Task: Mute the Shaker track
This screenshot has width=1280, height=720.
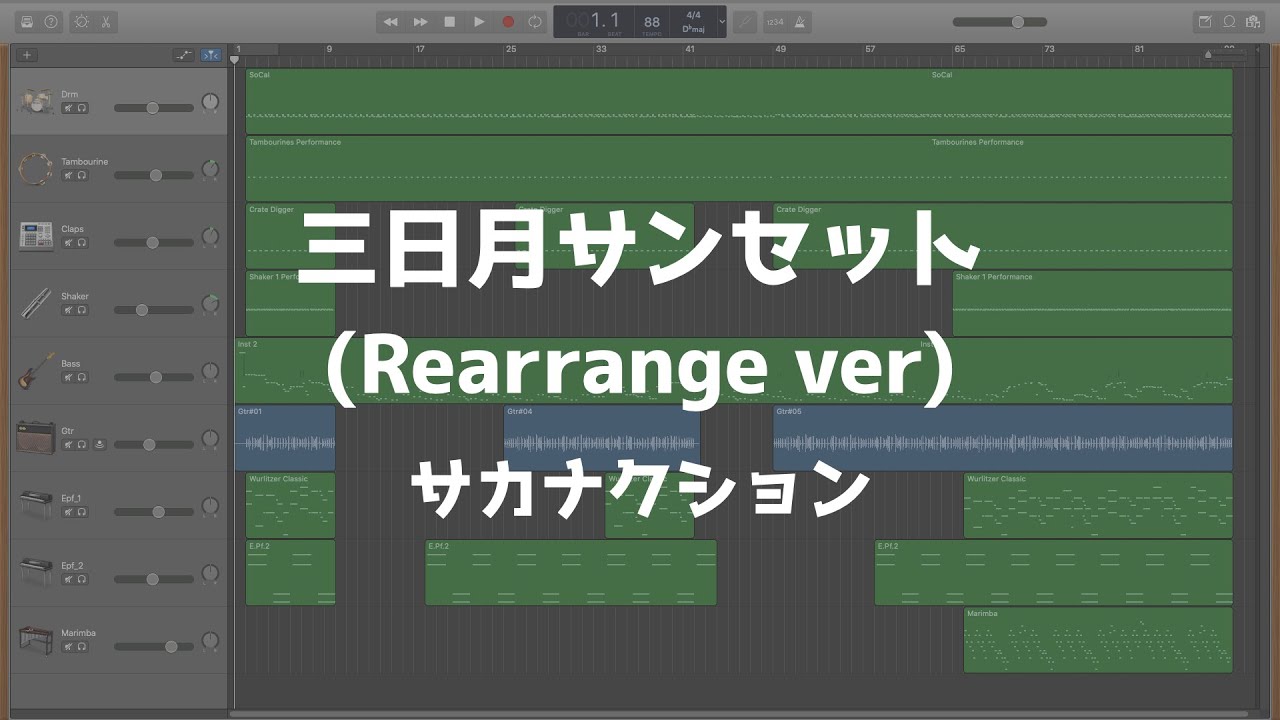Action: coord(69,310)
